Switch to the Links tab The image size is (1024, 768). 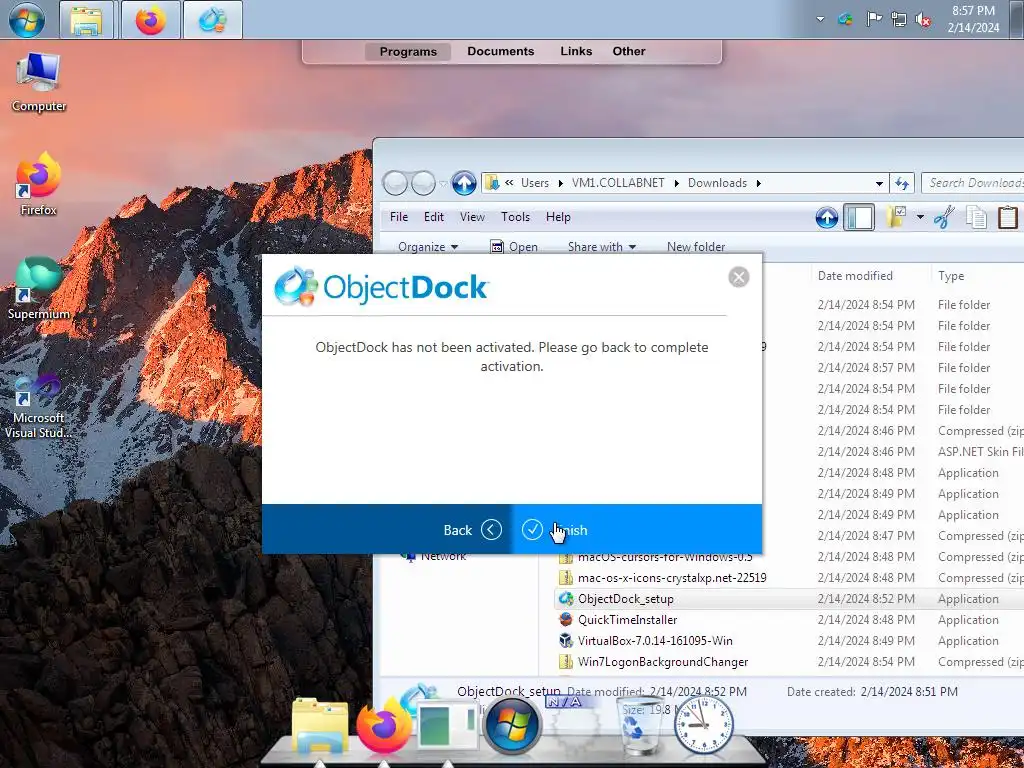pos(576,51)
